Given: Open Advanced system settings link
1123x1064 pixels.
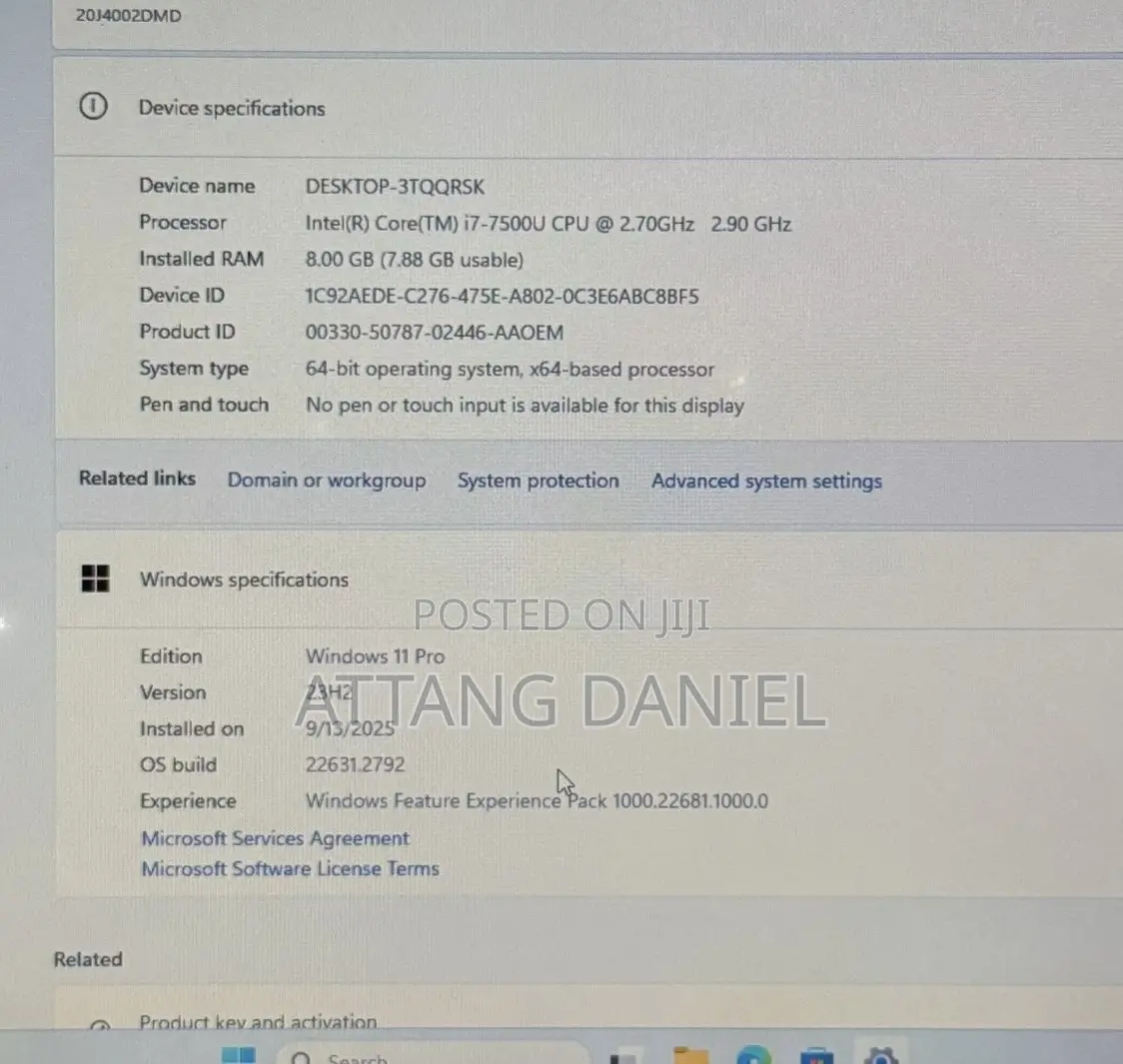Looking at the screenshot, I should [766, 482].
